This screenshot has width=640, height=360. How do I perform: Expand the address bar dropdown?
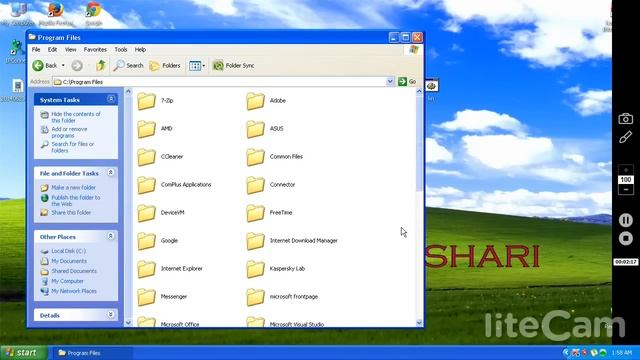(390, 82)
